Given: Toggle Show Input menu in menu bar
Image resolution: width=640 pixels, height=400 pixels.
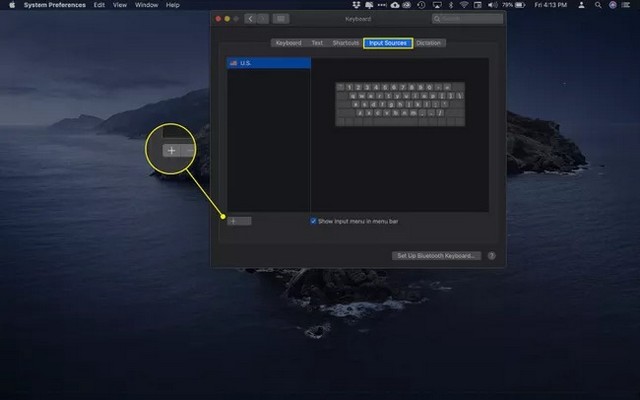Looking at the screenshot, I should point(313,221).
